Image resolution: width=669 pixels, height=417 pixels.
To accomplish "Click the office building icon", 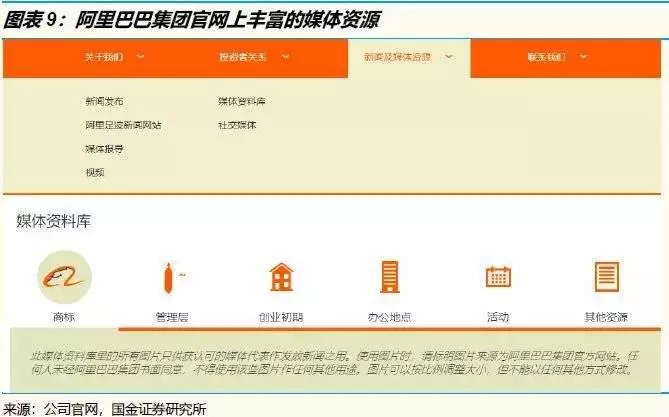I will pyautogui.click(x=390, y=277).
